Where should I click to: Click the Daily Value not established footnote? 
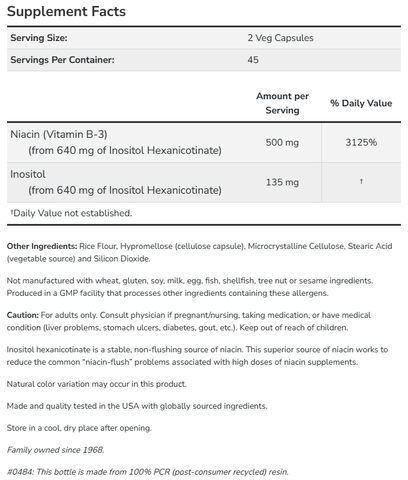(x=71, y=213)
